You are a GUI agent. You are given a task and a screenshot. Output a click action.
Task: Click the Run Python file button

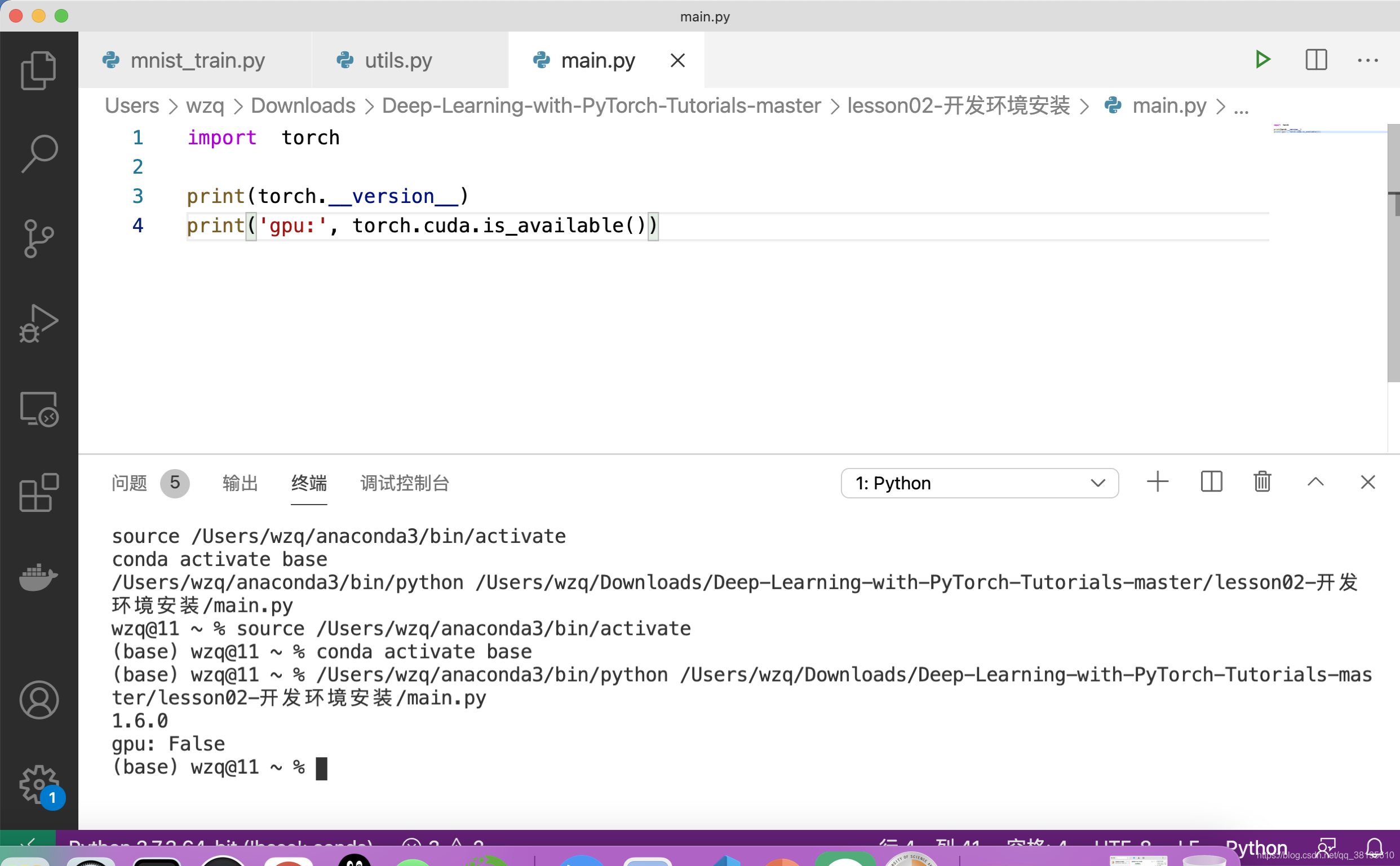[x=1264, y=59]
